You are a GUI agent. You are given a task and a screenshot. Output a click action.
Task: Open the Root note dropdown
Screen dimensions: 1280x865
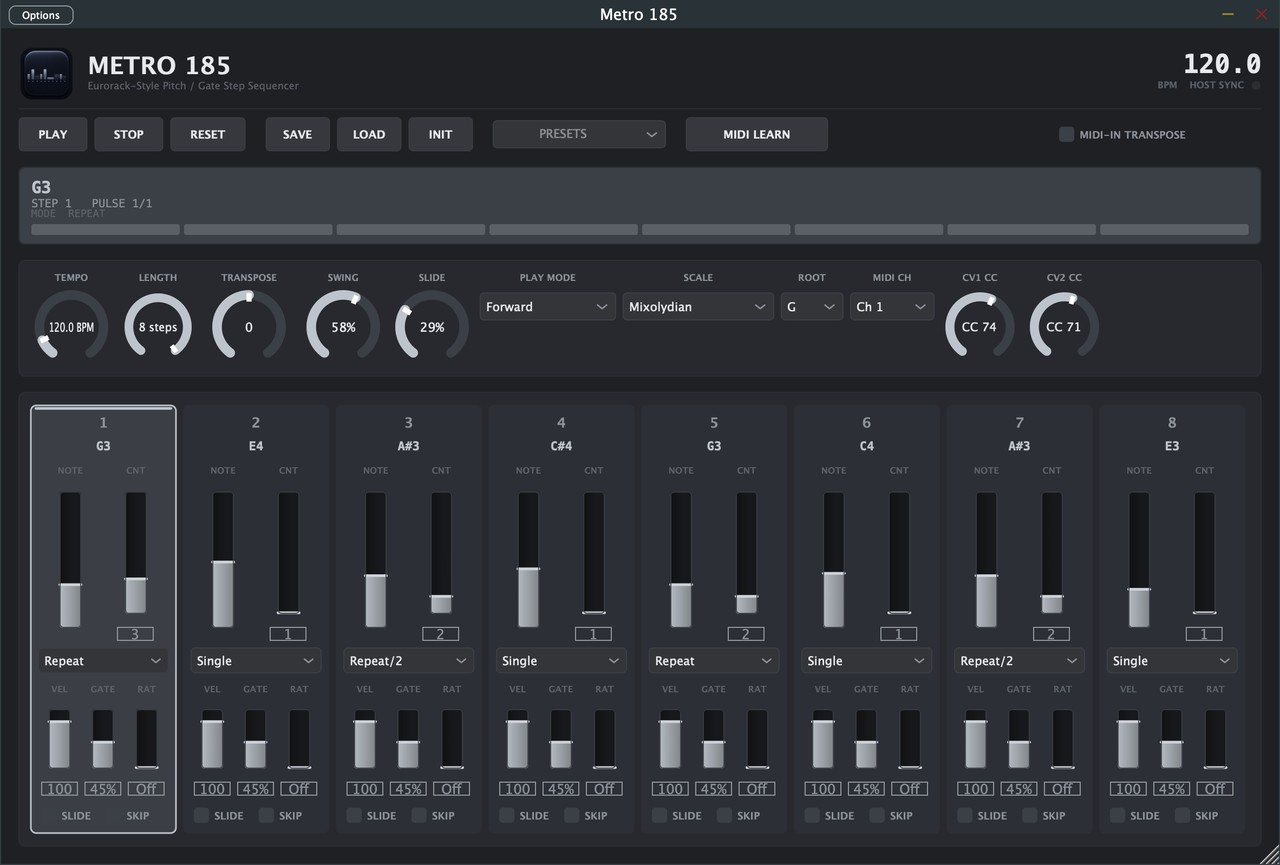click(812, 307)
